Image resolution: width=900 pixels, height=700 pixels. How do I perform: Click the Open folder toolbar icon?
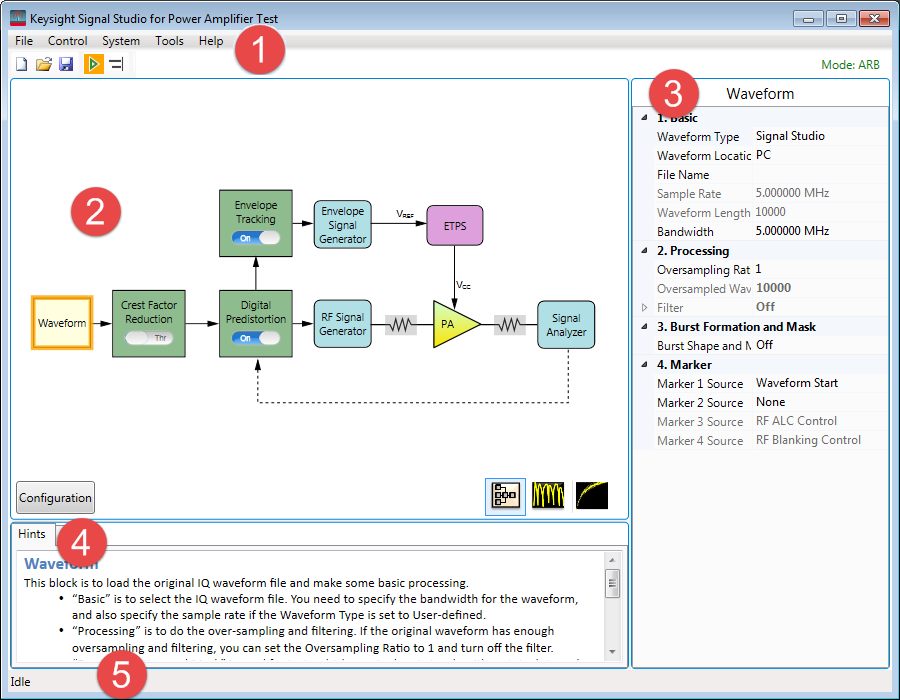pos(44,65)
